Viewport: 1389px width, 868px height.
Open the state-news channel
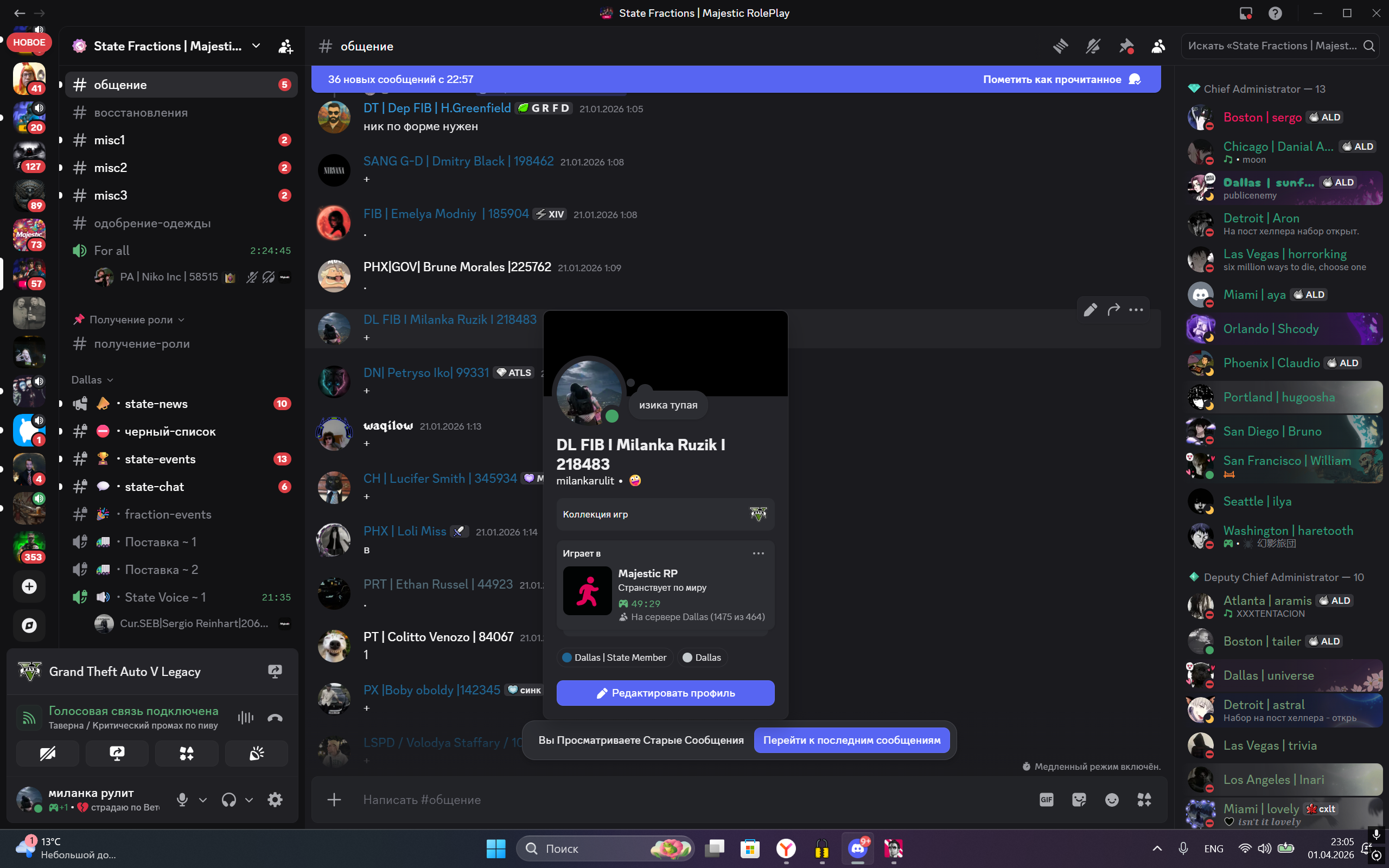[x=156, y=404]
